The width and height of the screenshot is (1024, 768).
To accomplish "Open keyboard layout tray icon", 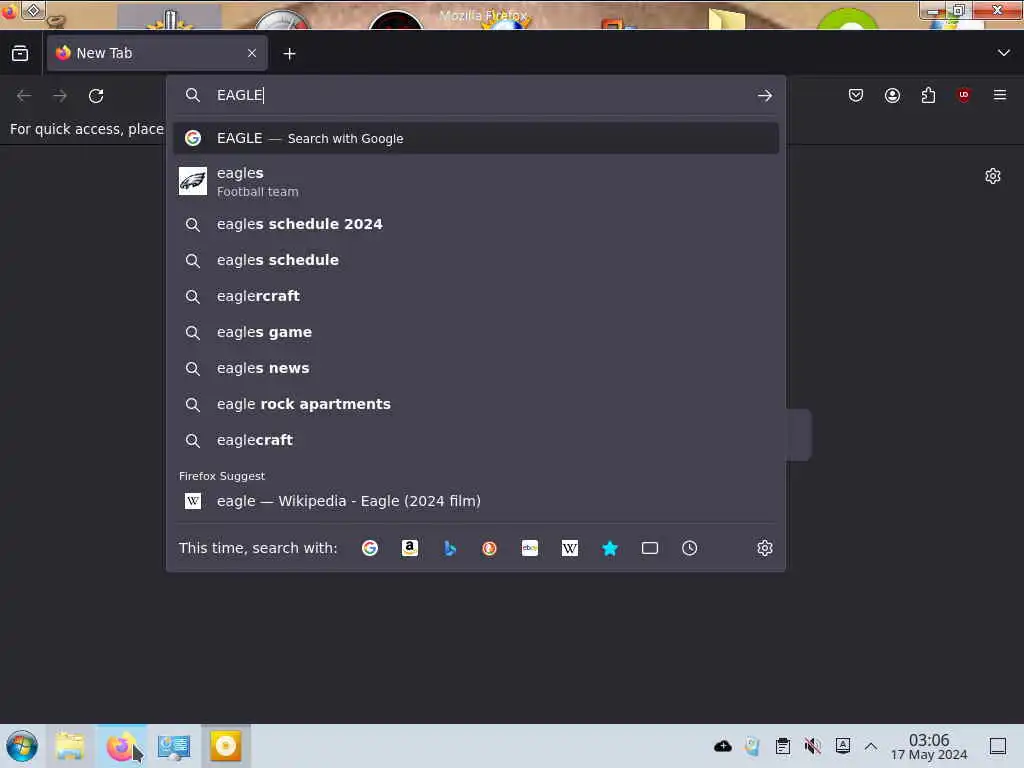I will click(842, 746).
